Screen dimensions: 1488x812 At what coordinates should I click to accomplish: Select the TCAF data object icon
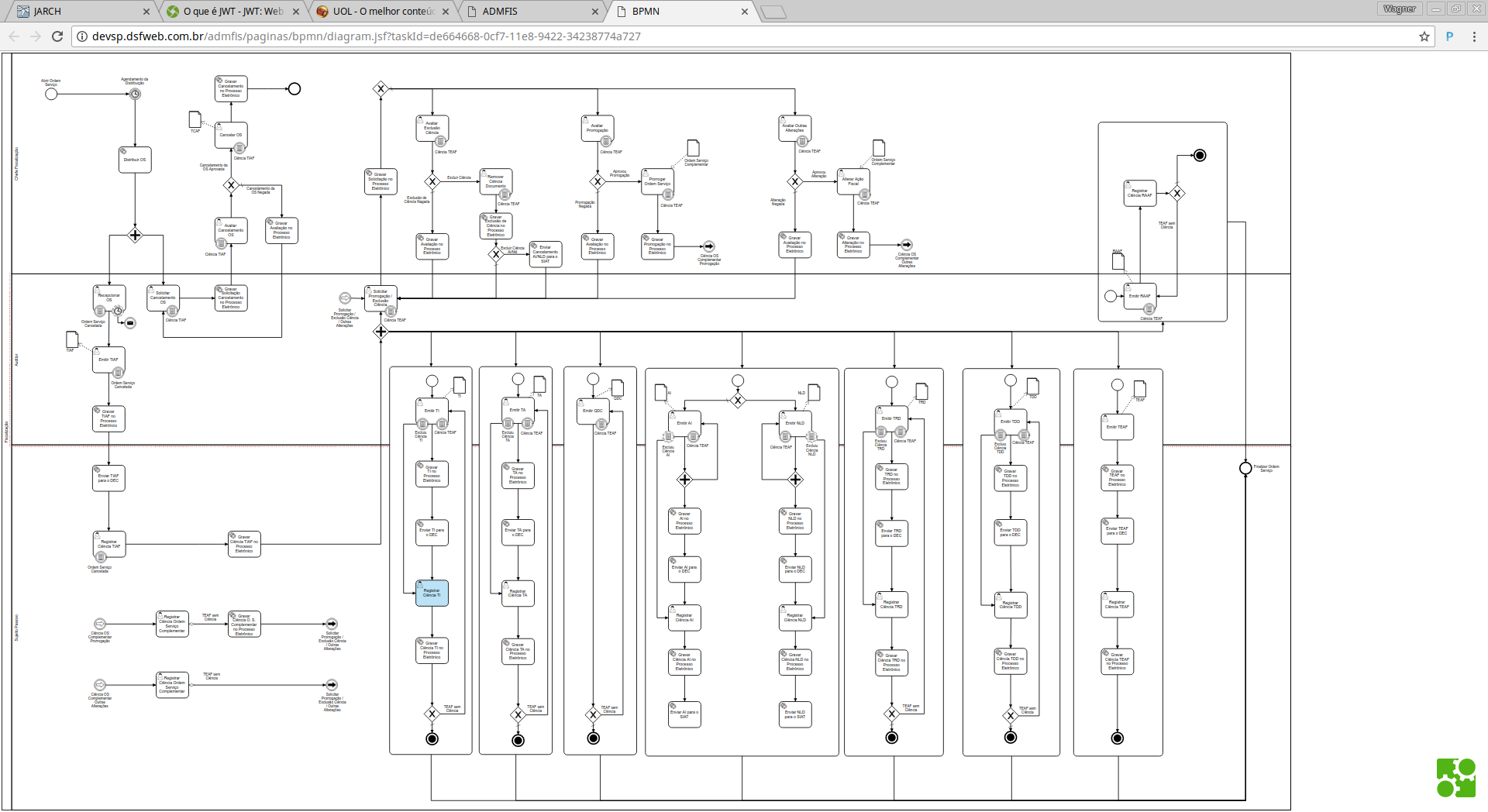point(195,119)
